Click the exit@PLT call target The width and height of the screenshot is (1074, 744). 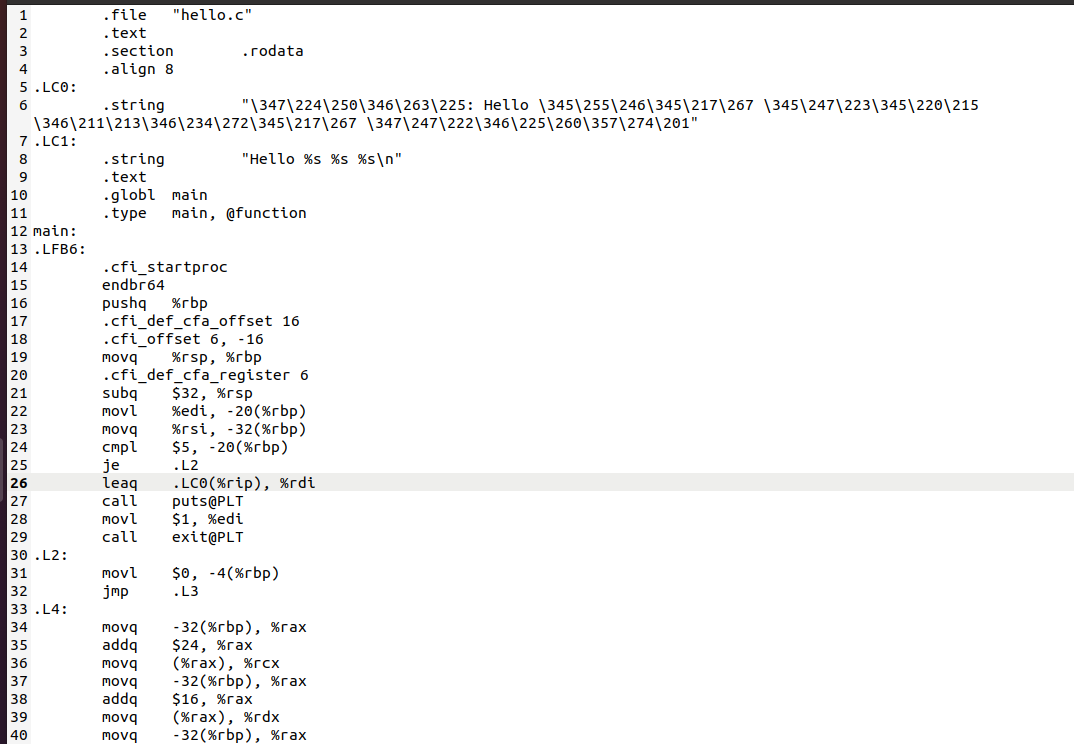208,537
